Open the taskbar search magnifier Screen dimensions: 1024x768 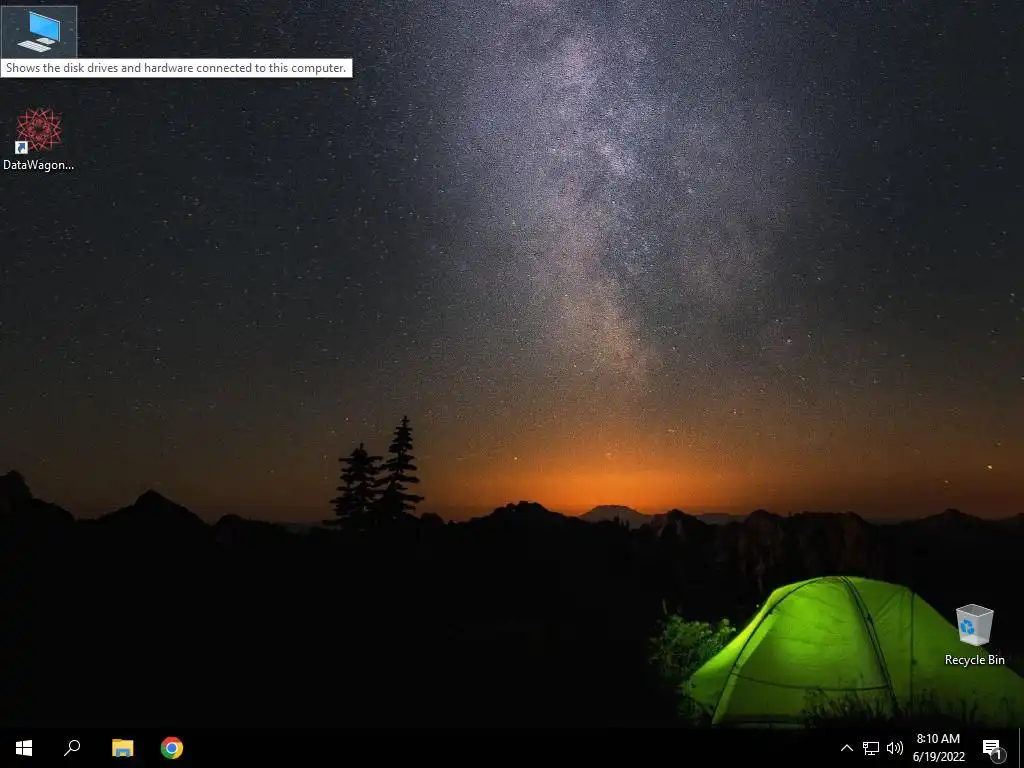pyautogui.click(x=72, y=748)
